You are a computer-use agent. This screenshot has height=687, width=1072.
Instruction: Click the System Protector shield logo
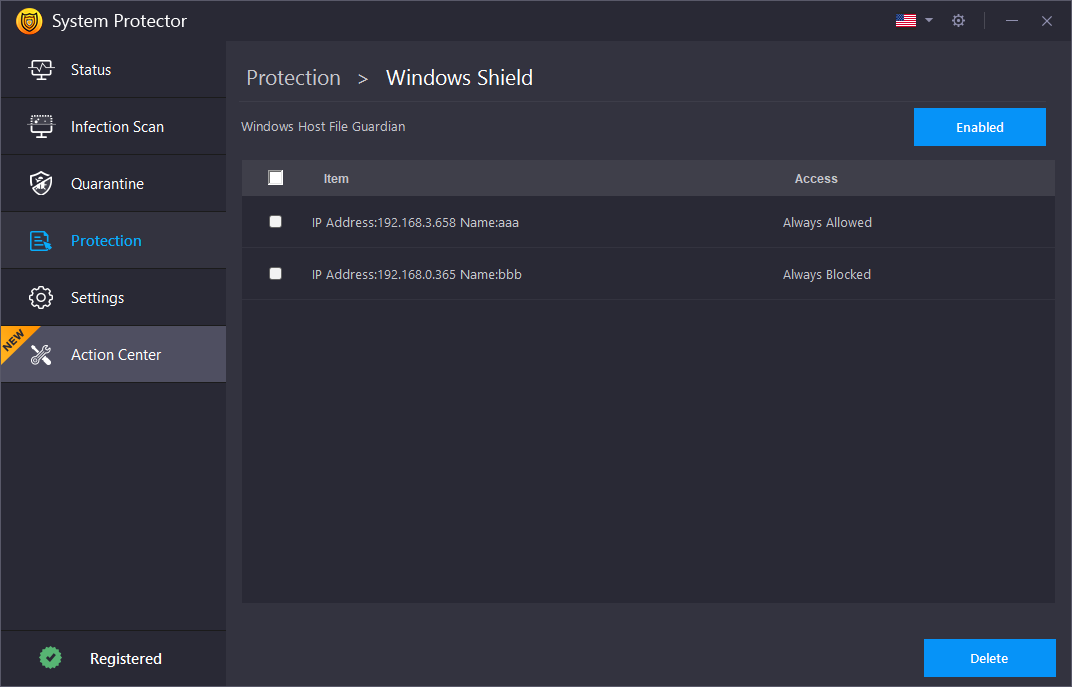click(29, 20)
